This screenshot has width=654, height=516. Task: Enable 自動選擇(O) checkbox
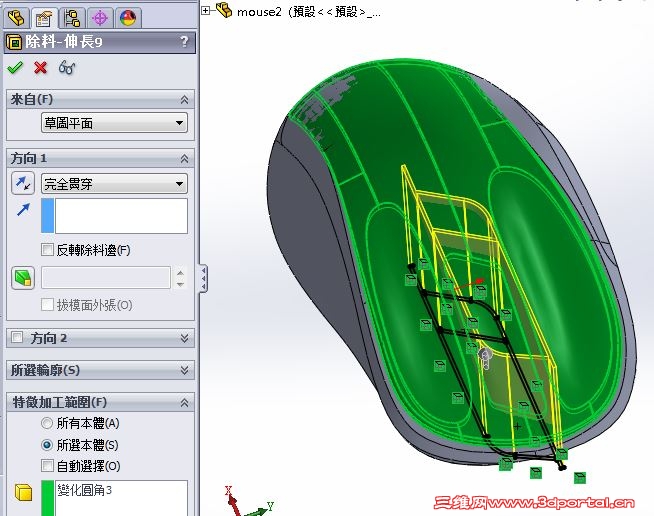(48, 466)
